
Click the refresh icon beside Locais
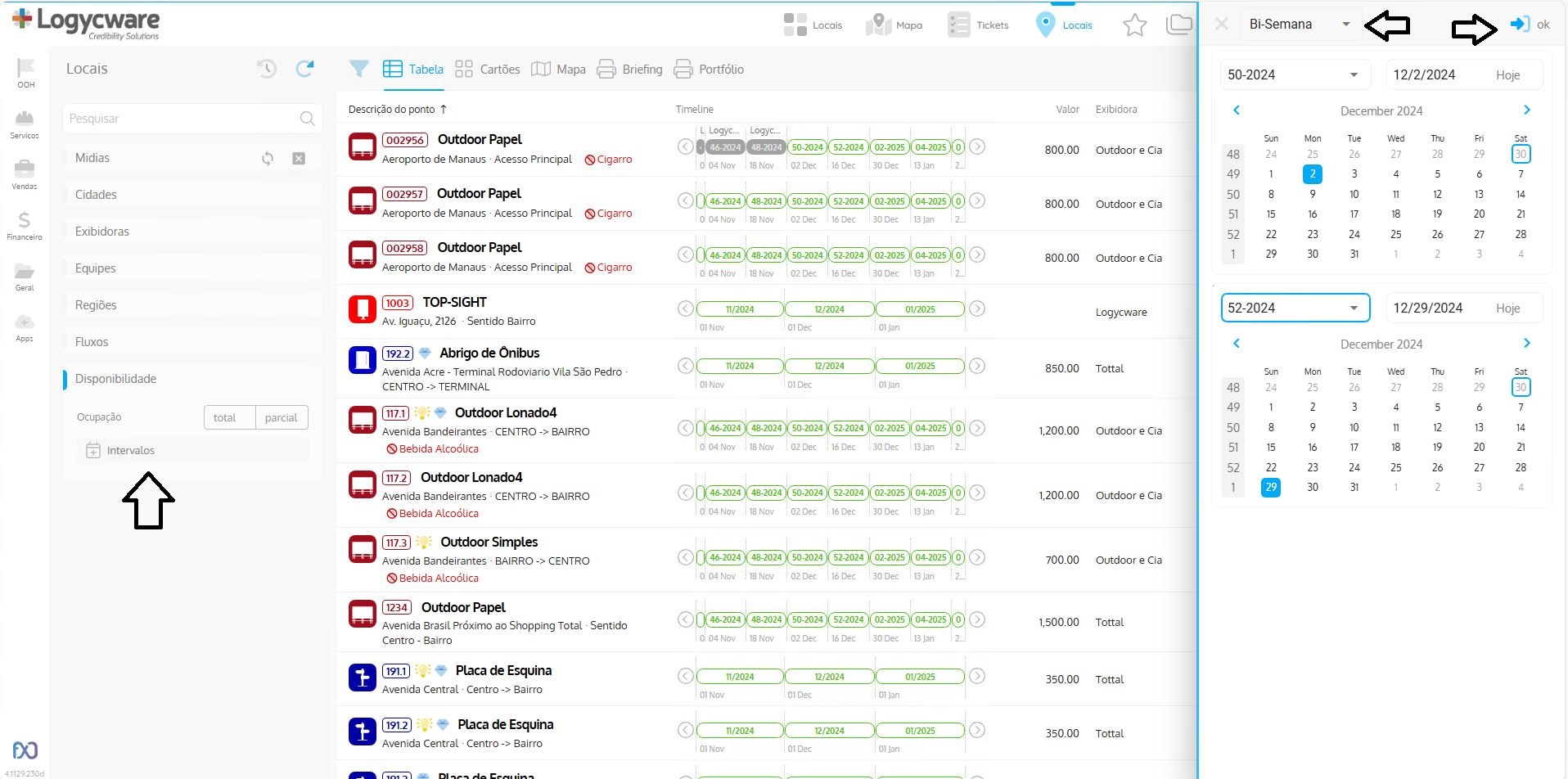304,69
